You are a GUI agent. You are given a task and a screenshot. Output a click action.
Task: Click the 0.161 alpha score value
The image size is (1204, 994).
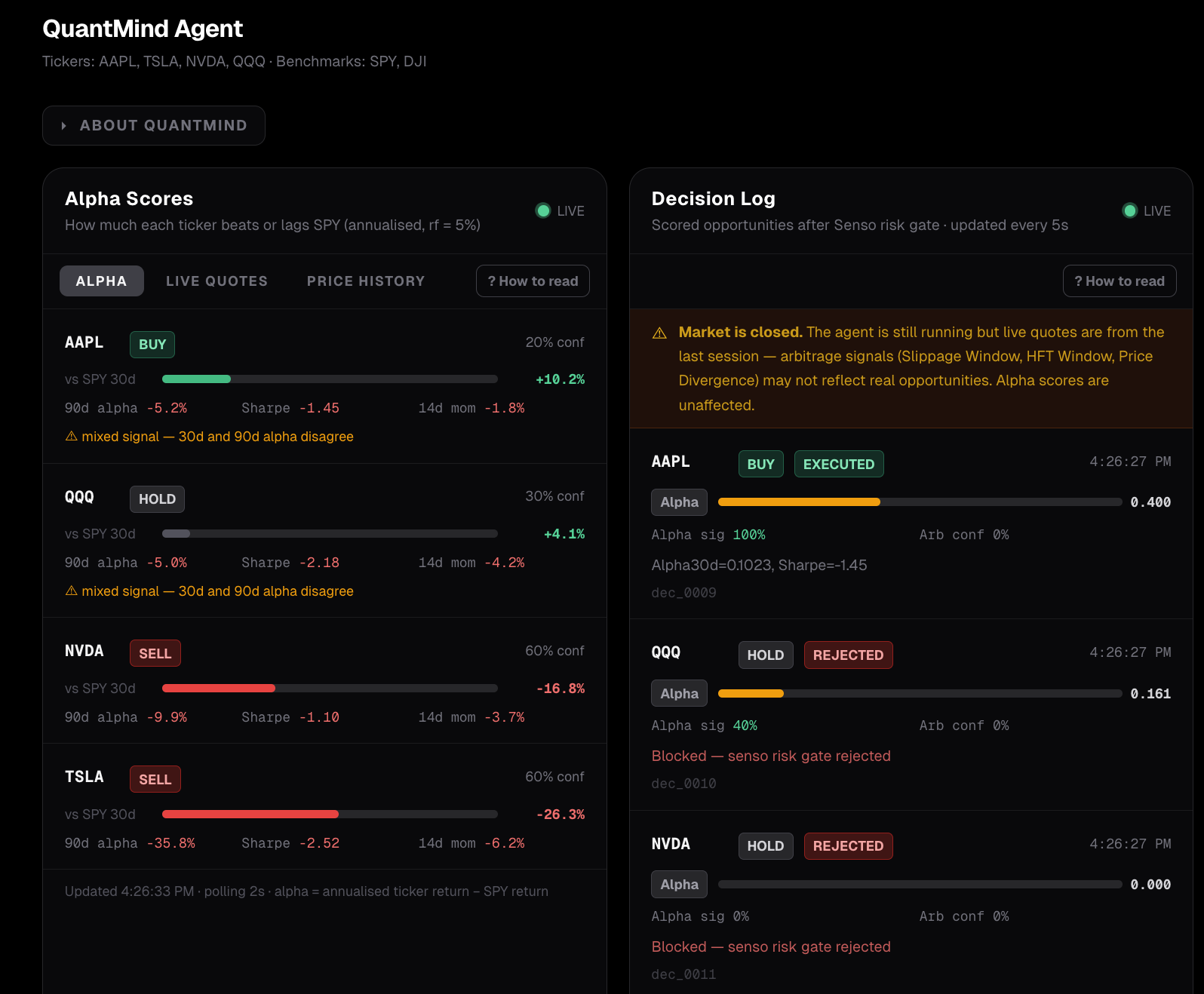pyautogui.click(x=1150, y=693)
